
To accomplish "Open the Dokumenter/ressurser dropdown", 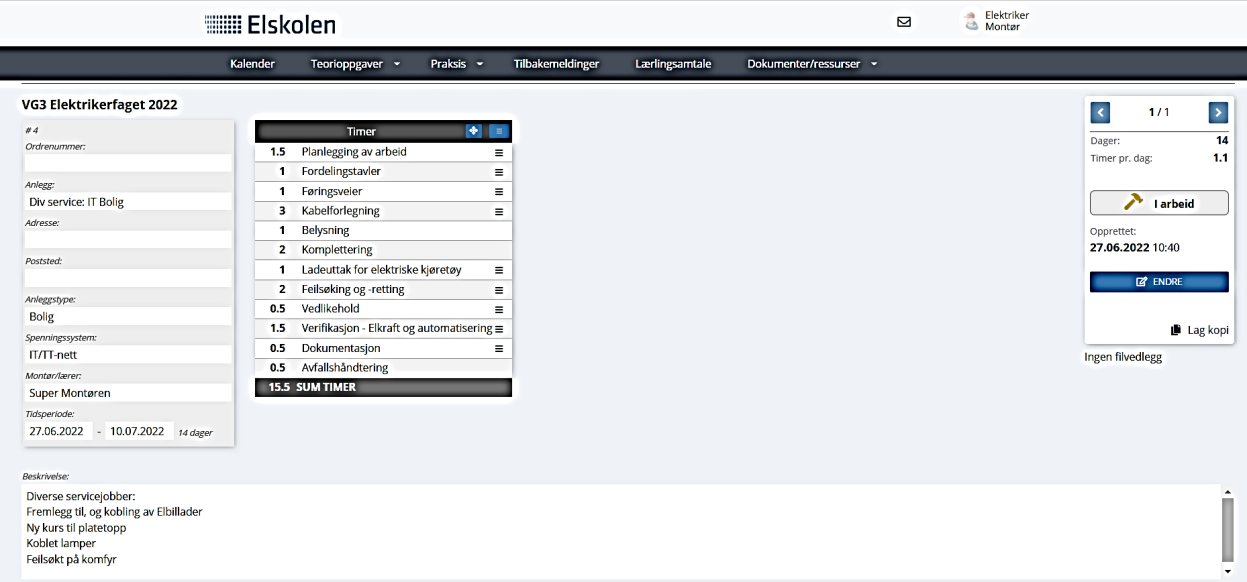I will tap(811, 64).
